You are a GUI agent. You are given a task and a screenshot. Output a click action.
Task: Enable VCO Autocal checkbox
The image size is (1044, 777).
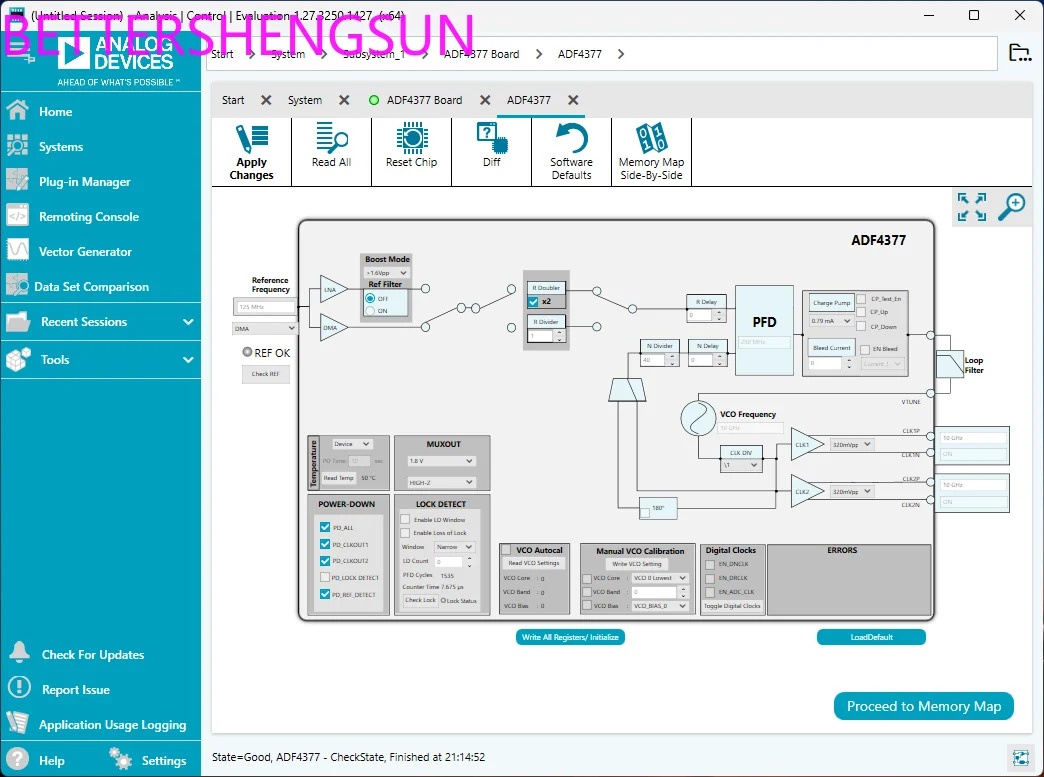tap(507, 550)
